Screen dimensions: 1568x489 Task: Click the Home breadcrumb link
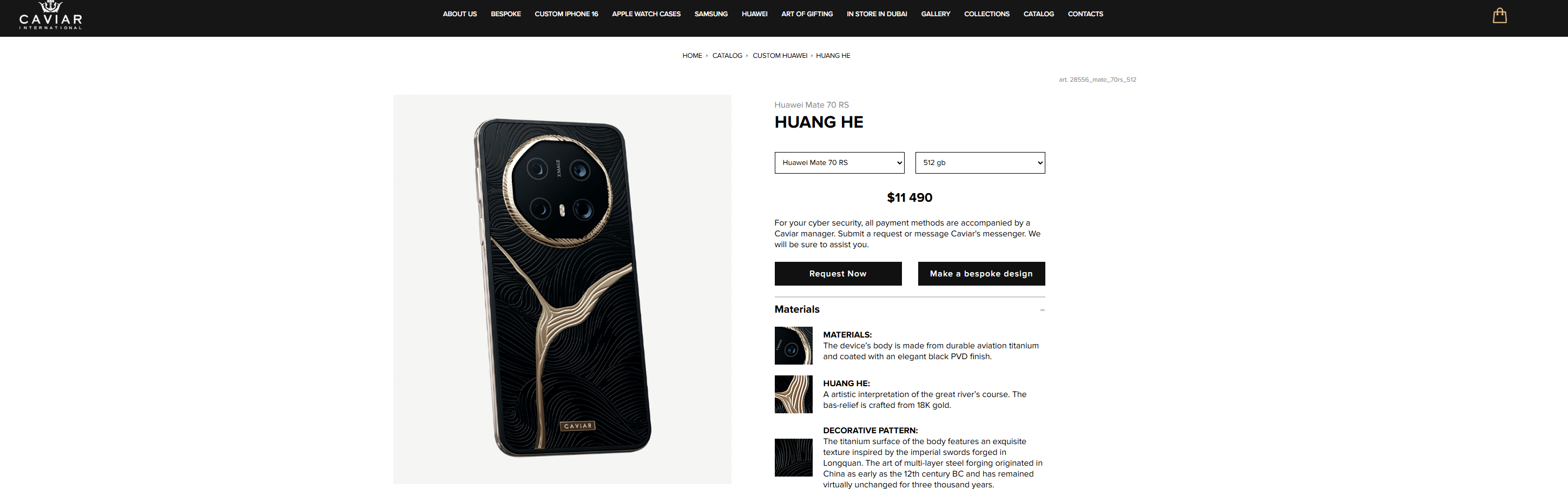(692, 55)
